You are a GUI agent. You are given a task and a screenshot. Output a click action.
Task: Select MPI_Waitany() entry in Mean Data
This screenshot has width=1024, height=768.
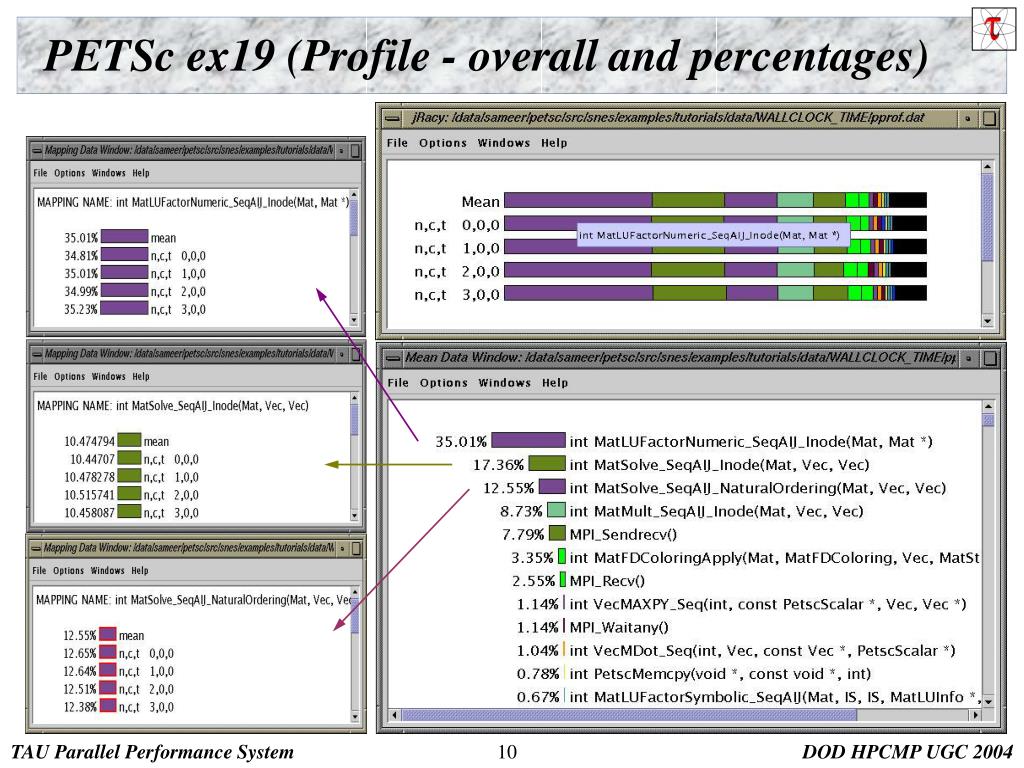tap(619, 627)
